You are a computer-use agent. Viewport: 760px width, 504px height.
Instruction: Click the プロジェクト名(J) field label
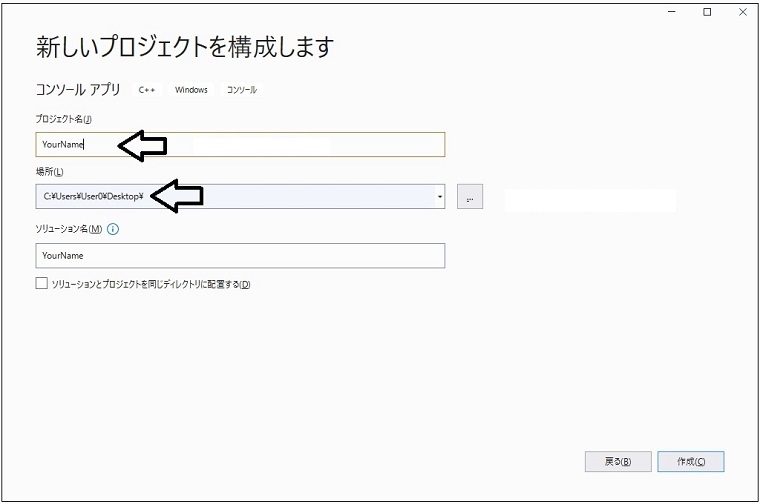[62, 119]
